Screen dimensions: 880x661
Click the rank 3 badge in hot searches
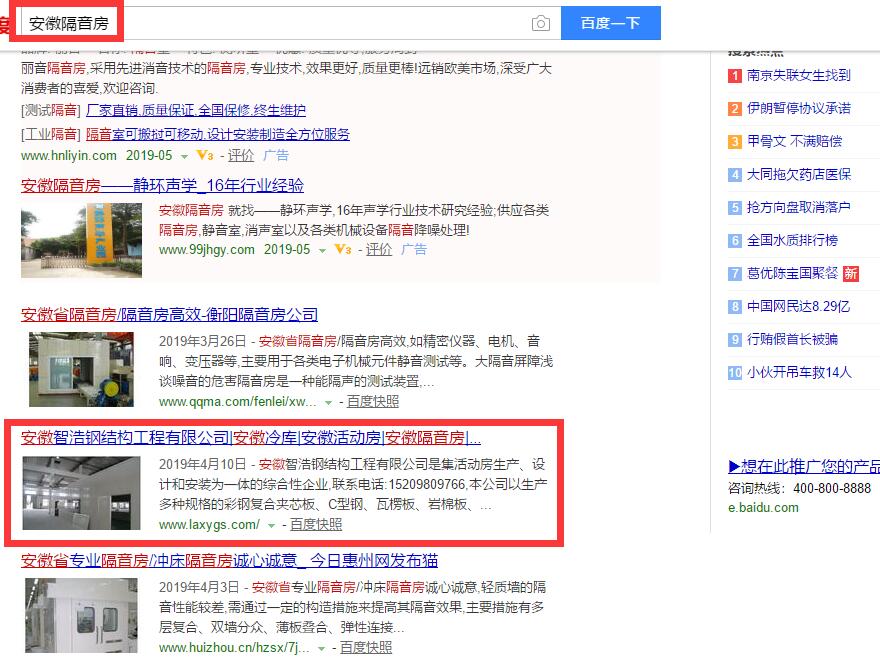tap(735, 142)
